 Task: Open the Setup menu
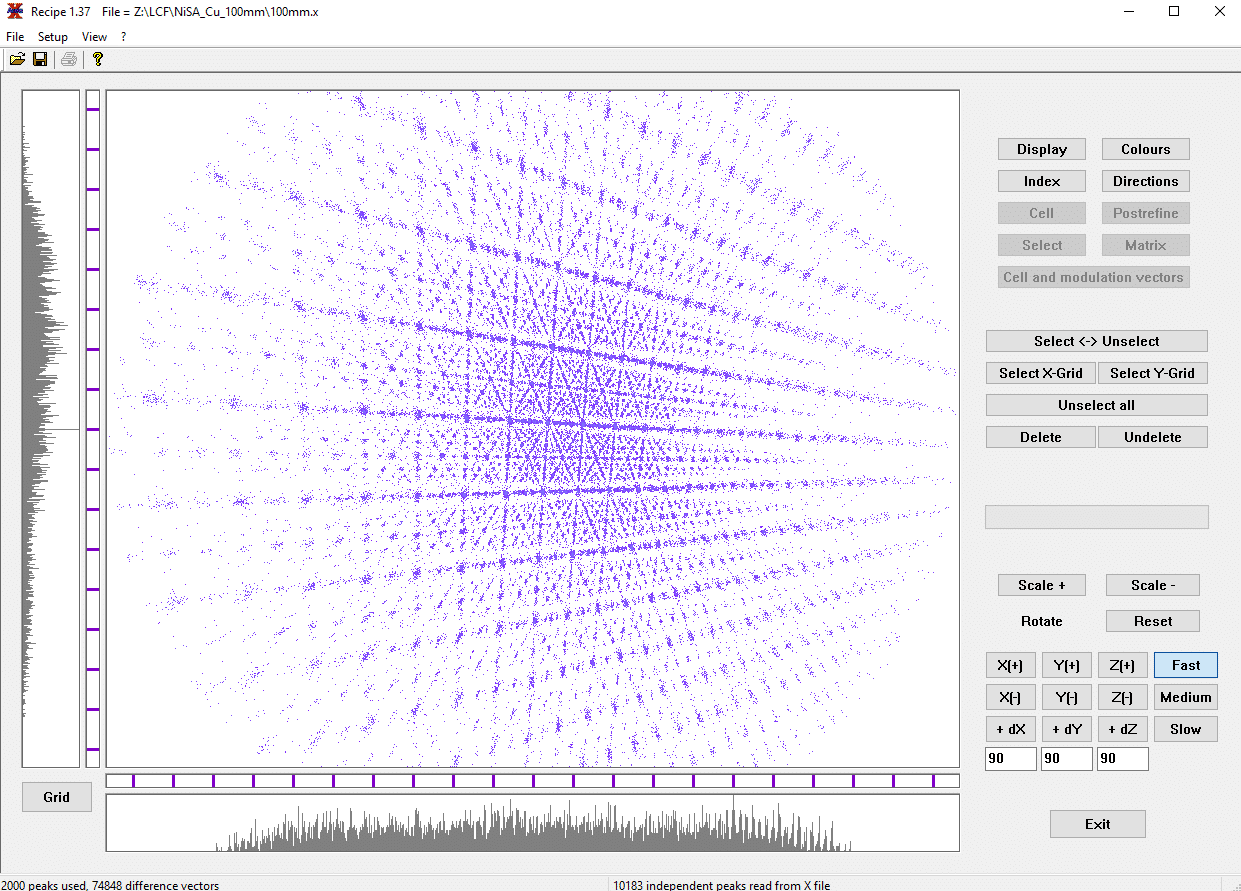52,36
